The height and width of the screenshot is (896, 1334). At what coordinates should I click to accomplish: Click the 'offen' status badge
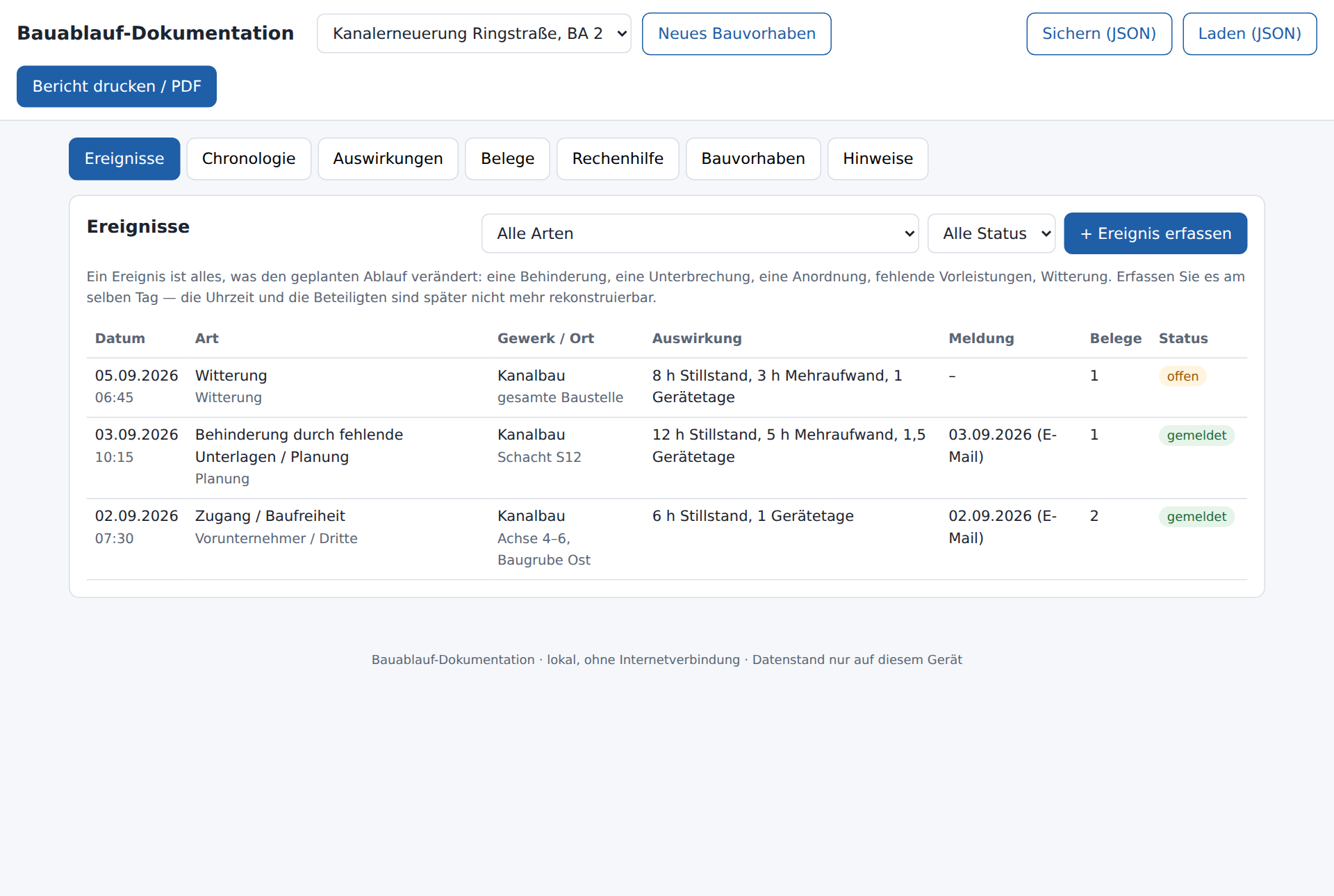[x=1183, y=376]
